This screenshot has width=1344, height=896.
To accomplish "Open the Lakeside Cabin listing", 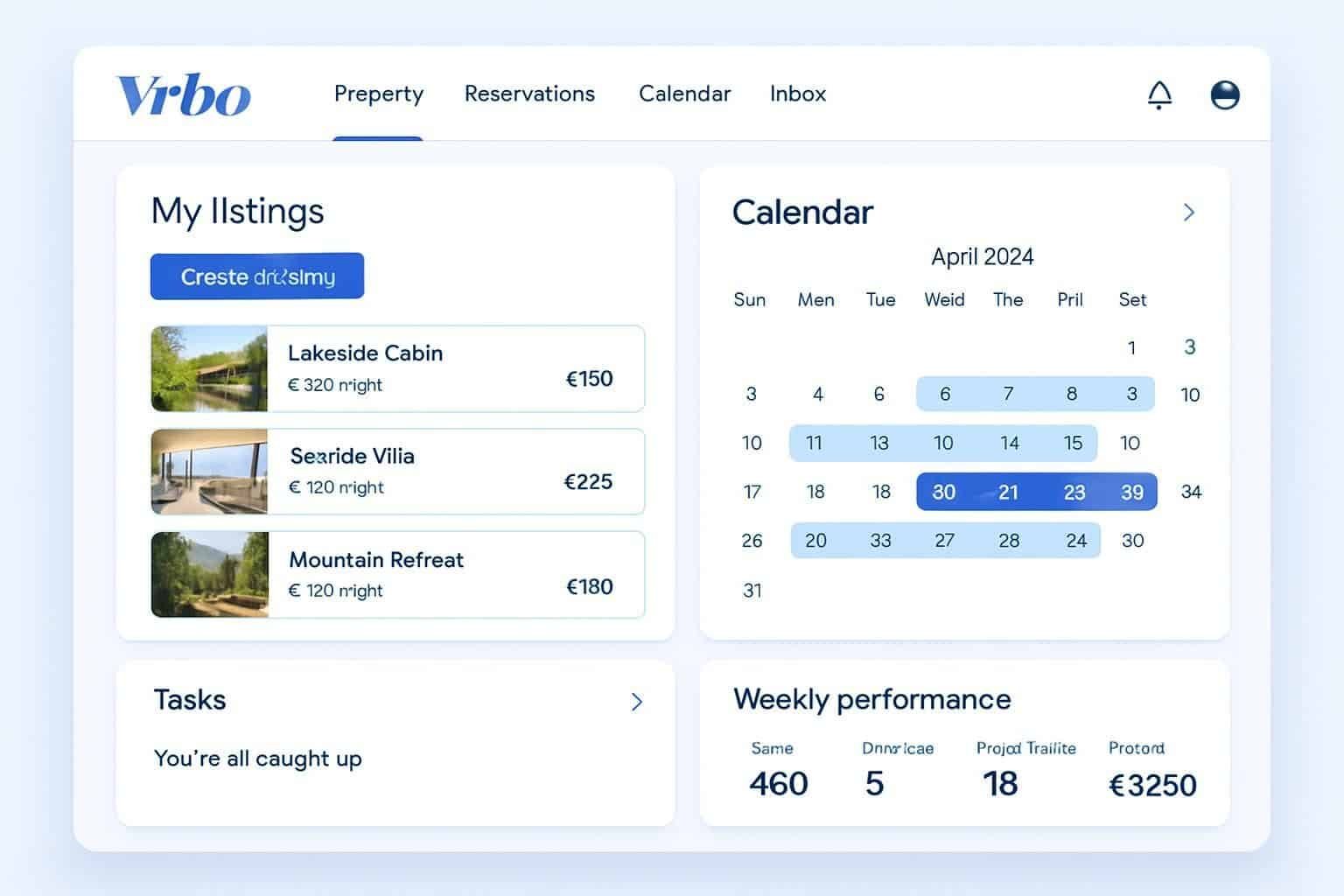I will coord(398,368).
